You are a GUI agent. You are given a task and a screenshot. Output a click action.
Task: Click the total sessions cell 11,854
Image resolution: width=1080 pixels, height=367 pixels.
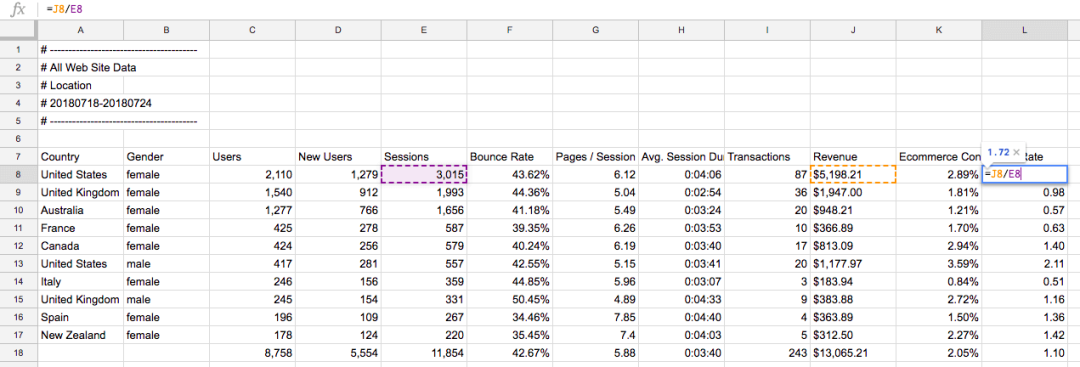point(424,353)
